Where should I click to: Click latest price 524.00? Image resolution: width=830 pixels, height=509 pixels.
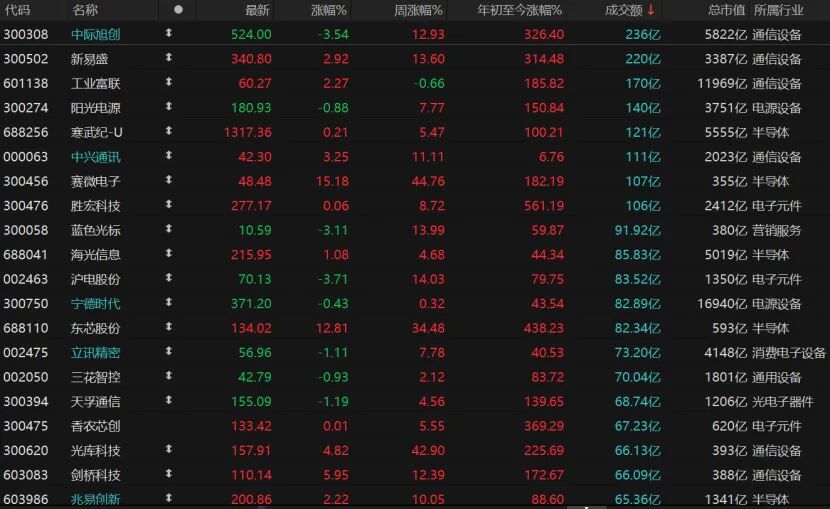tap(251, 34)
